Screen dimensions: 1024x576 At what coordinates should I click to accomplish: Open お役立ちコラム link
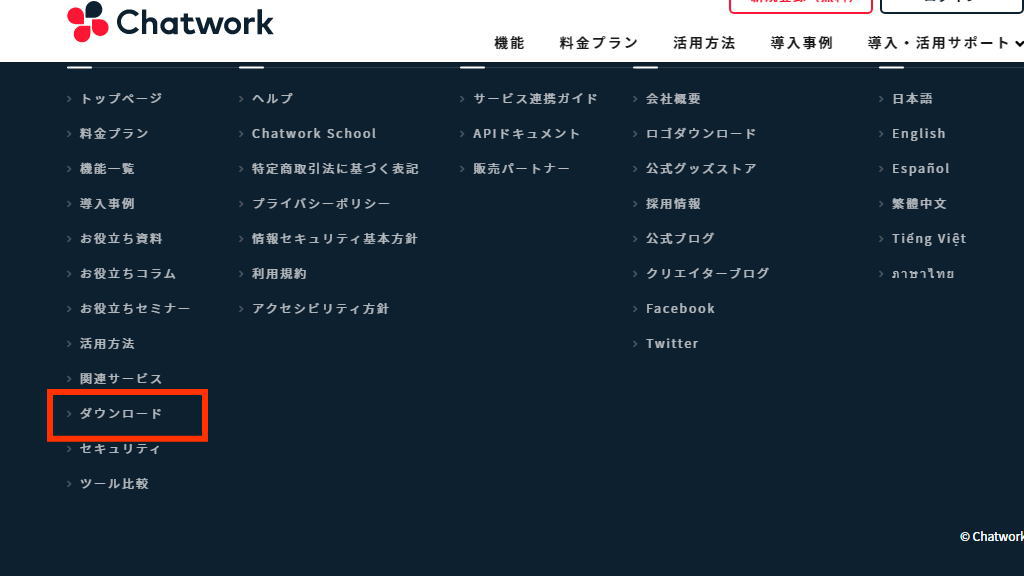(128, 274)
